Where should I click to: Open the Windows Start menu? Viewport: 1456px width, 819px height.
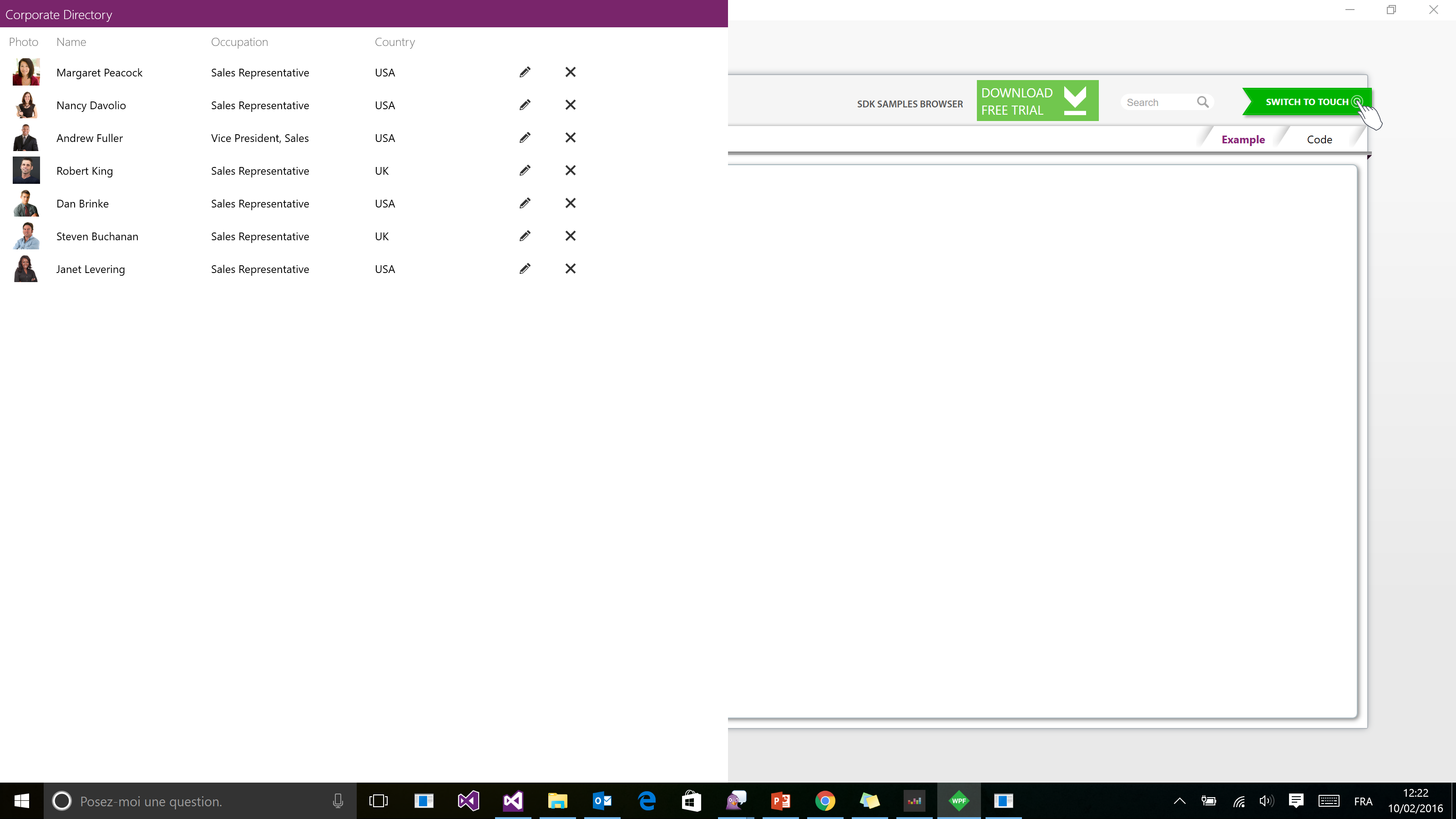pos(21,801)
